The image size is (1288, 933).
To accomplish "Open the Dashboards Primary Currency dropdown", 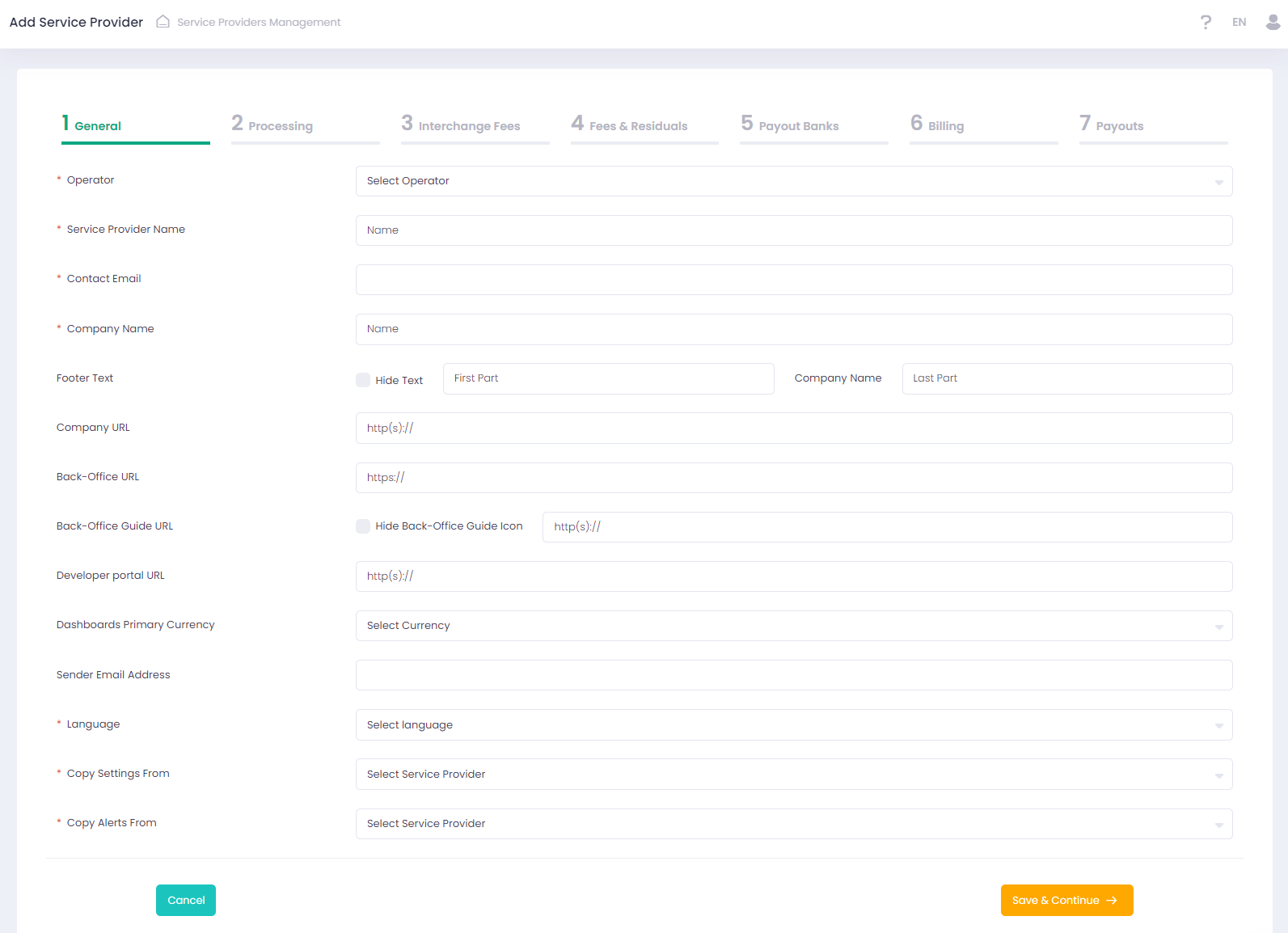I will coord(793,626).
